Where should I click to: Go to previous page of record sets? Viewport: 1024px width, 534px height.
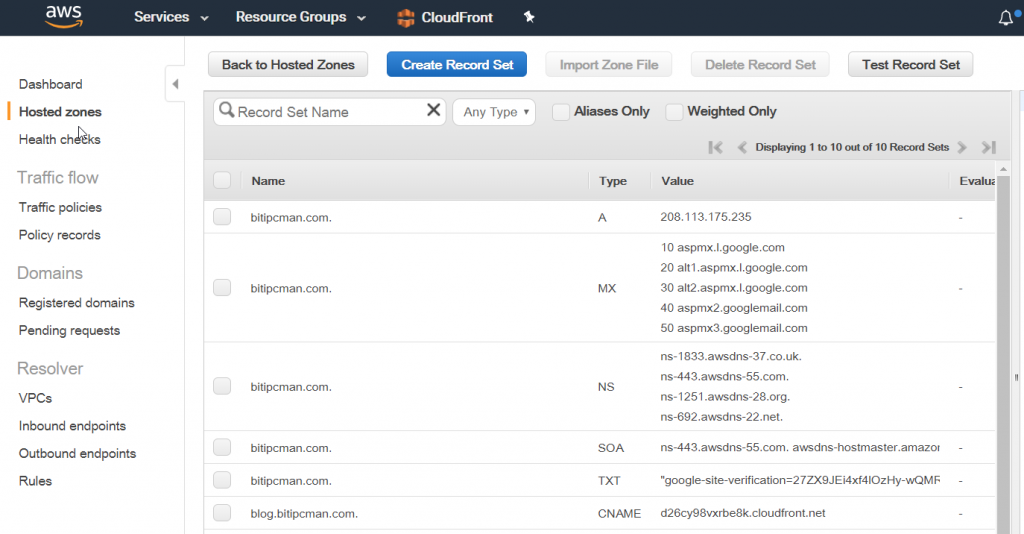pos(742,148)
